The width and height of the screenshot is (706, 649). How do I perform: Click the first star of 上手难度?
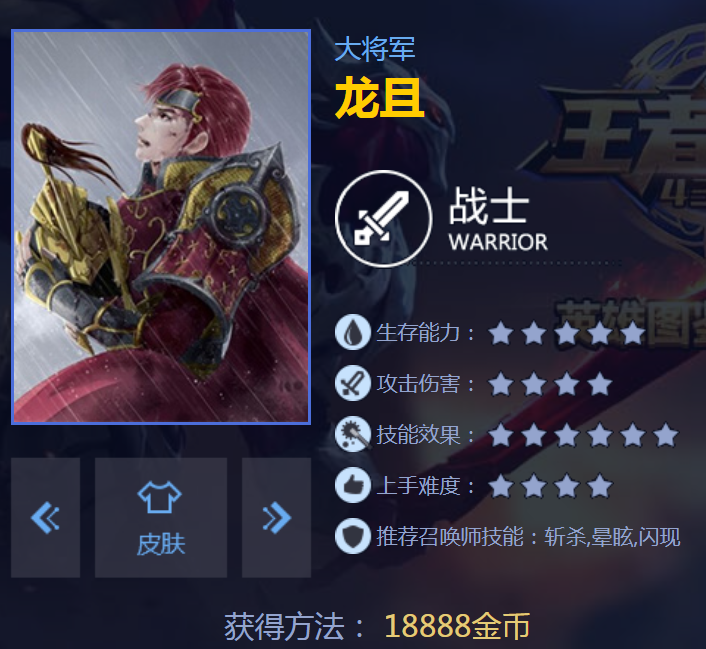pos(501,486)
